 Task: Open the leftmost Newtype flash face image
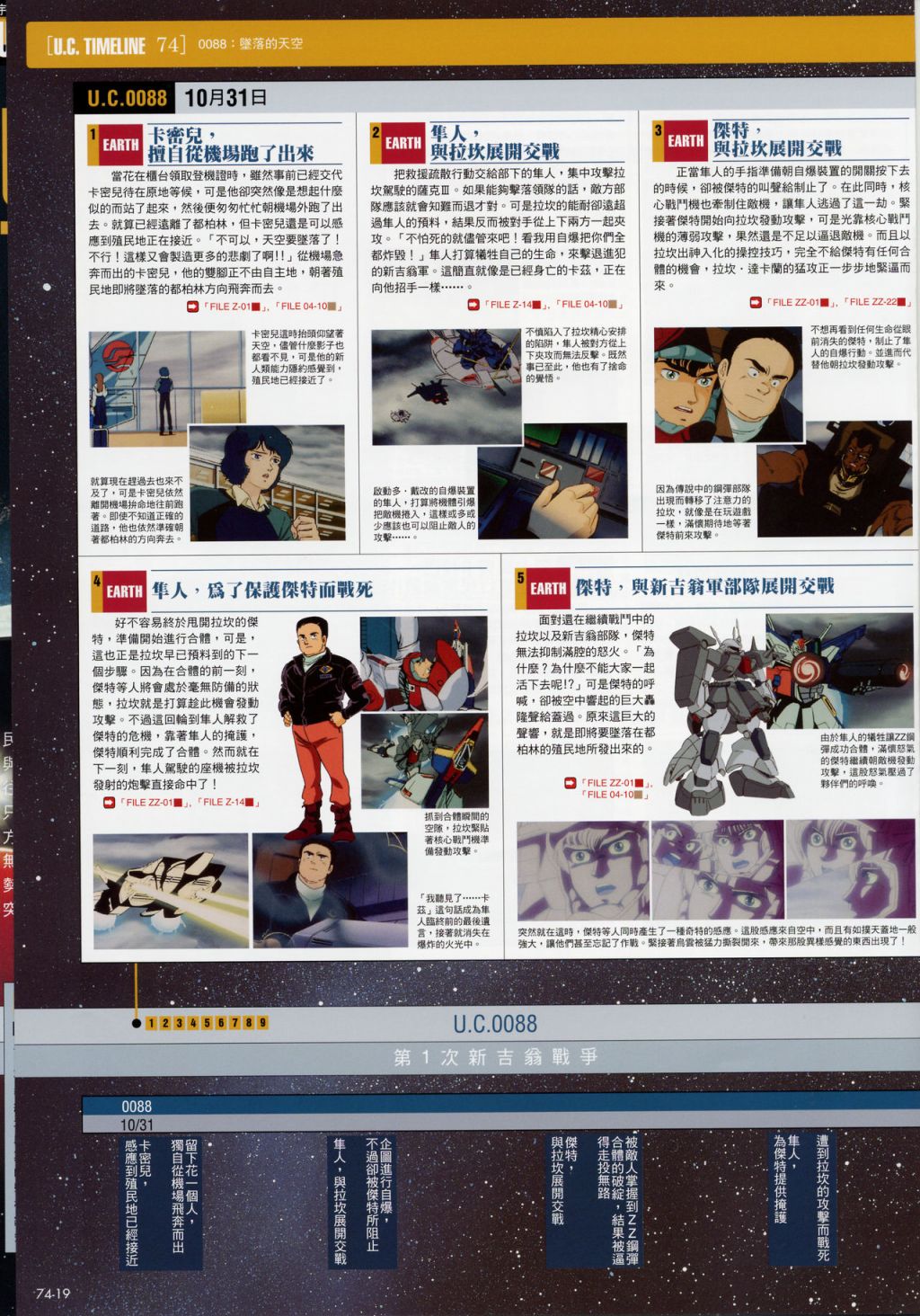click(x=582, y=869)
